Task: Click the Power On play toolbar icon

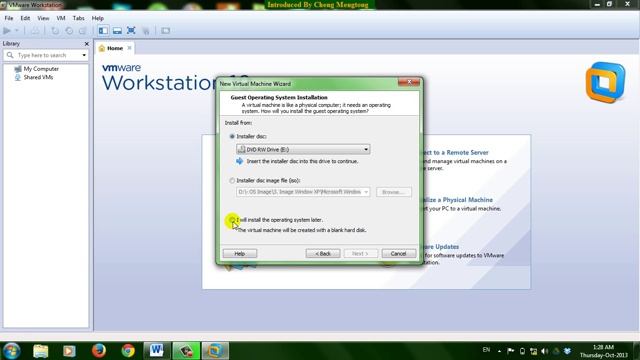Action: pyautogui.click(x=7, y=31)
